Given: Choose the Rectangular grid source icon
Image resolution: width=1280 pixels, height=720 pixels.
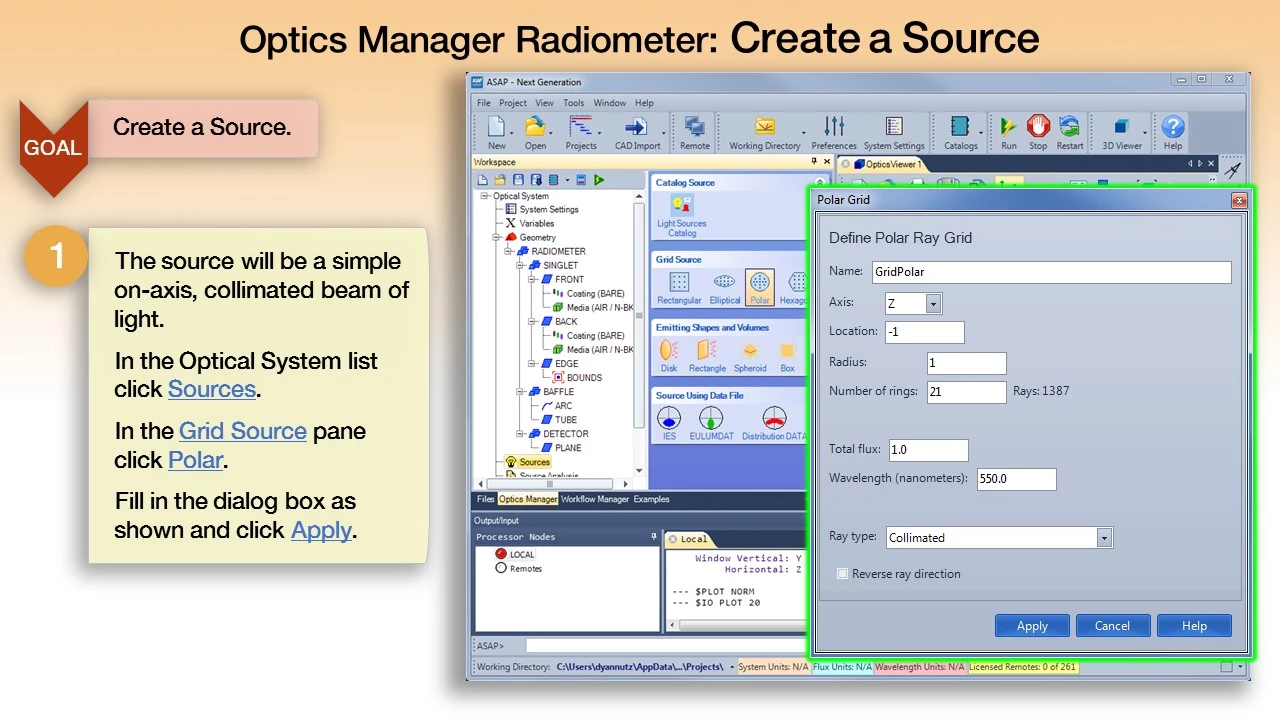Looking at the screenshot, I should pos(679,284).
